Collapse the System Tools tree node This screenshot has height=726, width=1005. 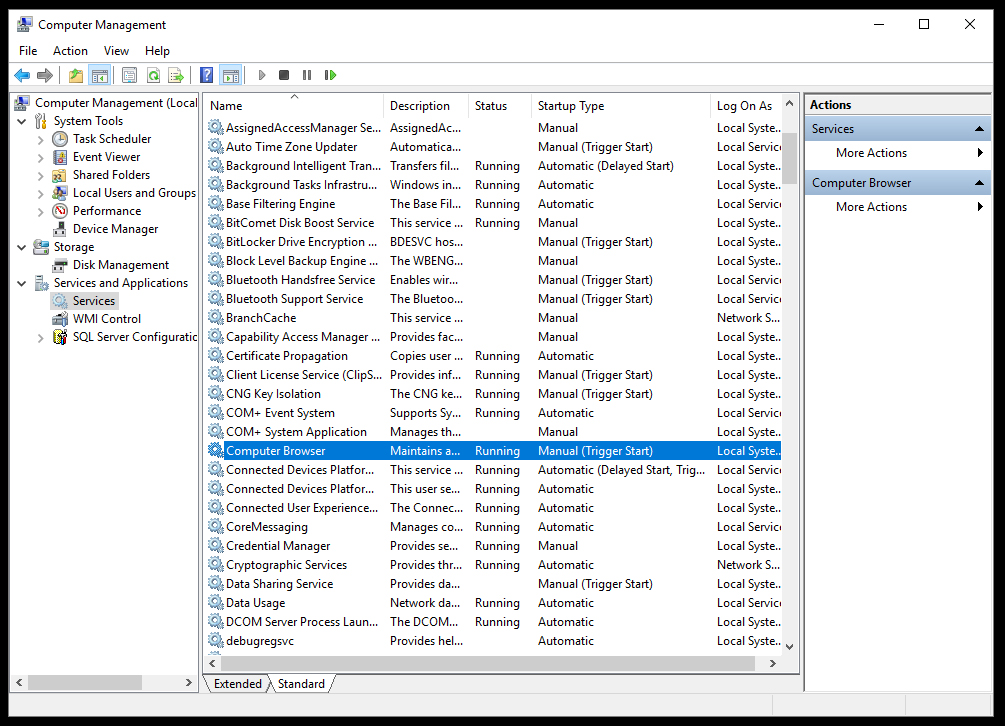coord(22,121)
